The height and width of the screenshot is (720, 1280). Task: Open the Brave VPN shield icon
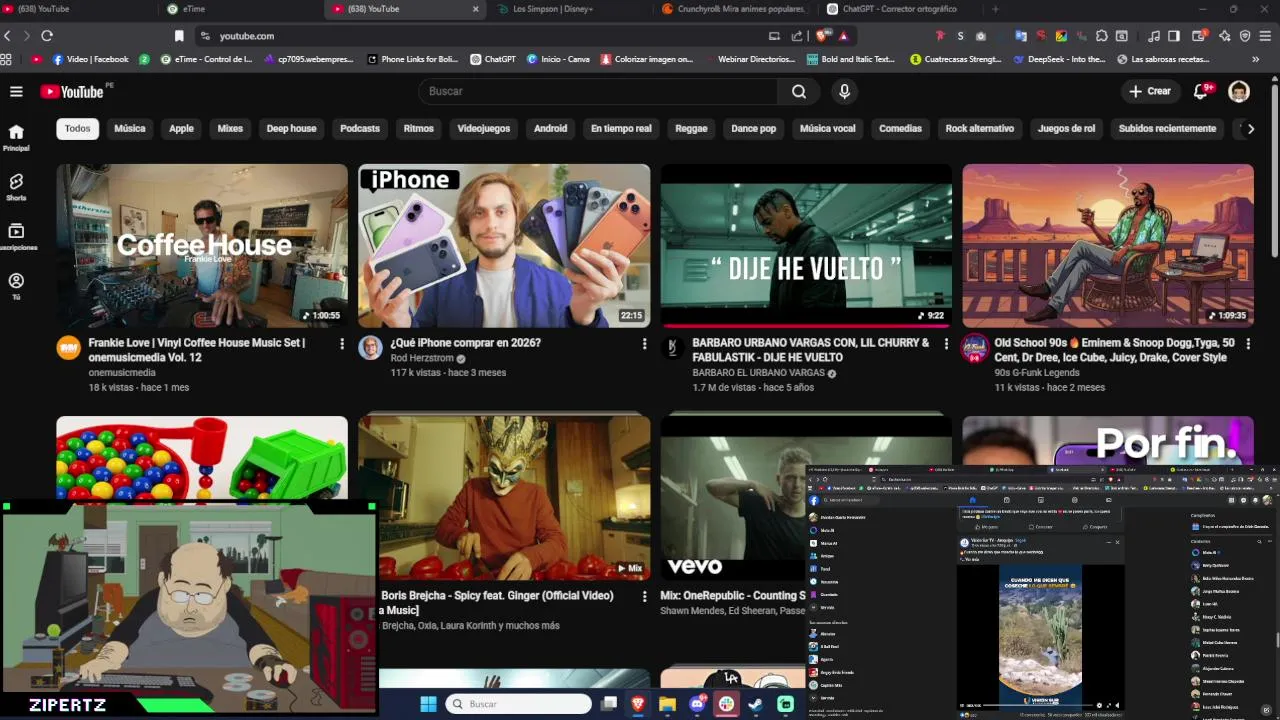[x=1245, y=36]
